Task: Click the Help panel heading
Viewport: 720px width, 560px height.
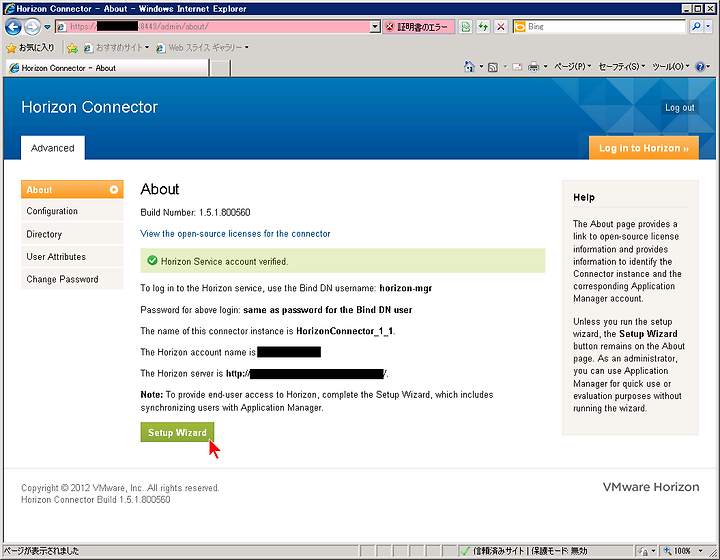Action: [x=584, y=197]
